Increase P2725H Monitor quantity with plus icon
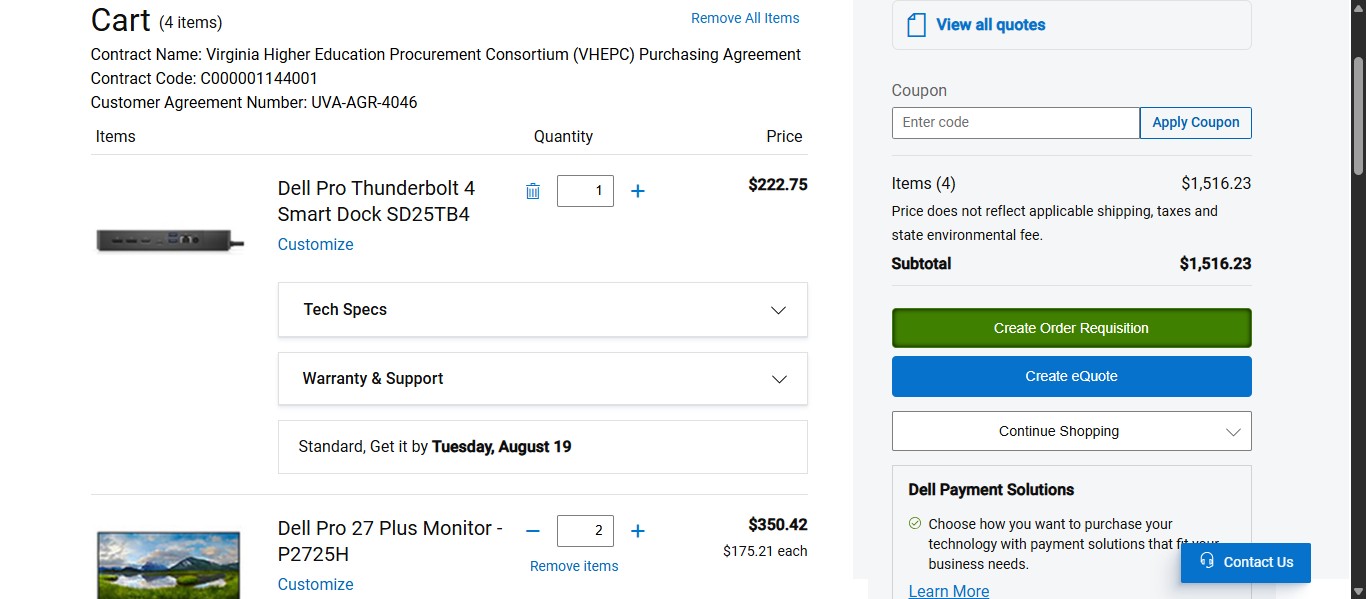The width and height of the screenshot is (1366, 599). (x=637, y=531)
